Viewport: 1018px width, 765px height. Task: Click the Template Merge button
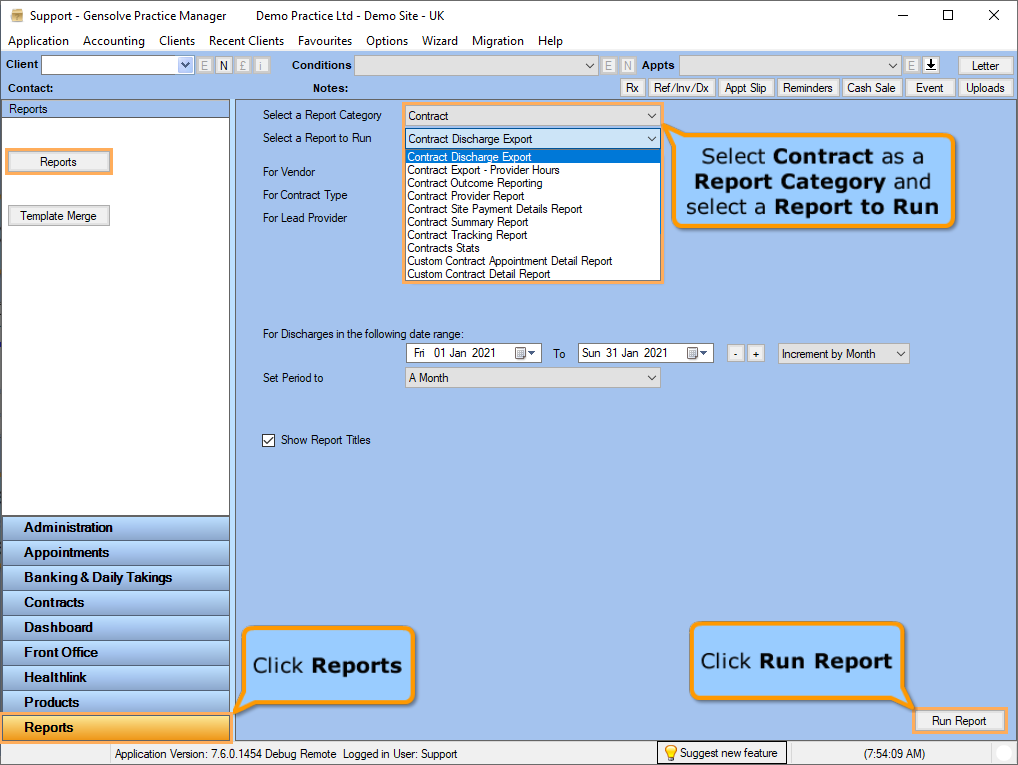58,215
